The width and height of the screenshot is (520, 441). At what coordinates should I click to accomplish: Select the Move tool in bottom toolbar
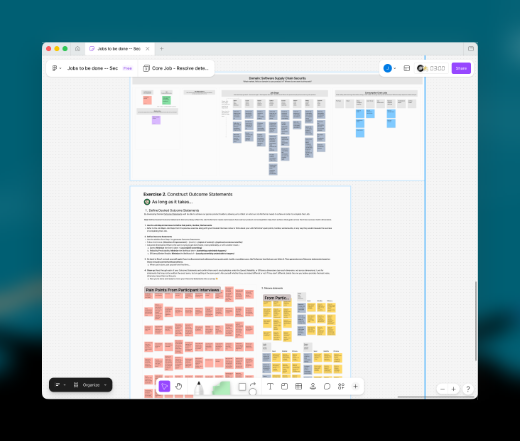click(x=164, y=386)
